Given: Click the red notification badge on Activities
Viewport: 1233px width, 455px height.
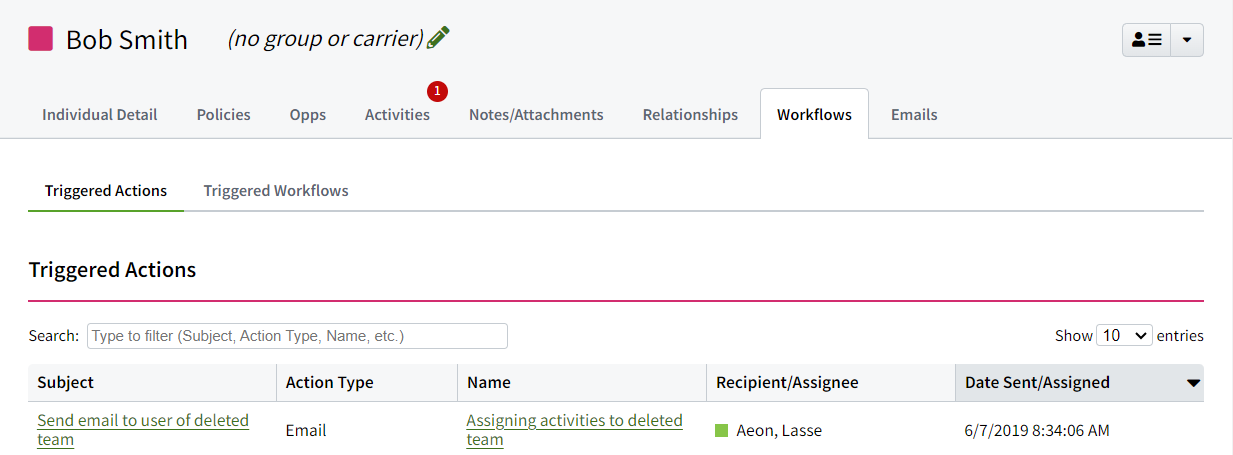Looking at the screenshot, I should click(437, 91).
